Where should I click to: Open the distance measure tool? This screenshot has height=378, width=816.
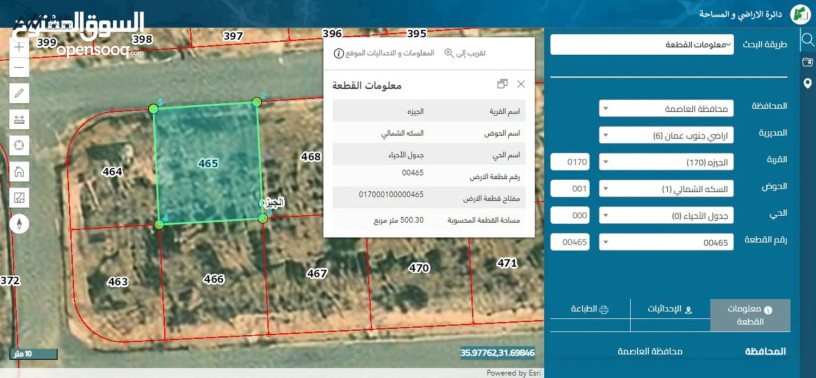19,119
